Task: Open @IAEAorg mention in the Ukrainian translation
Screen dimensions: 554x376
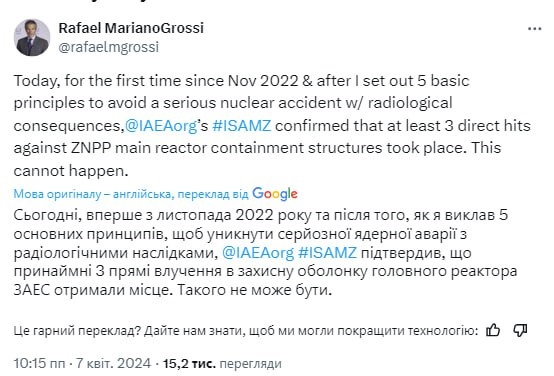Action: coord(258,253)
